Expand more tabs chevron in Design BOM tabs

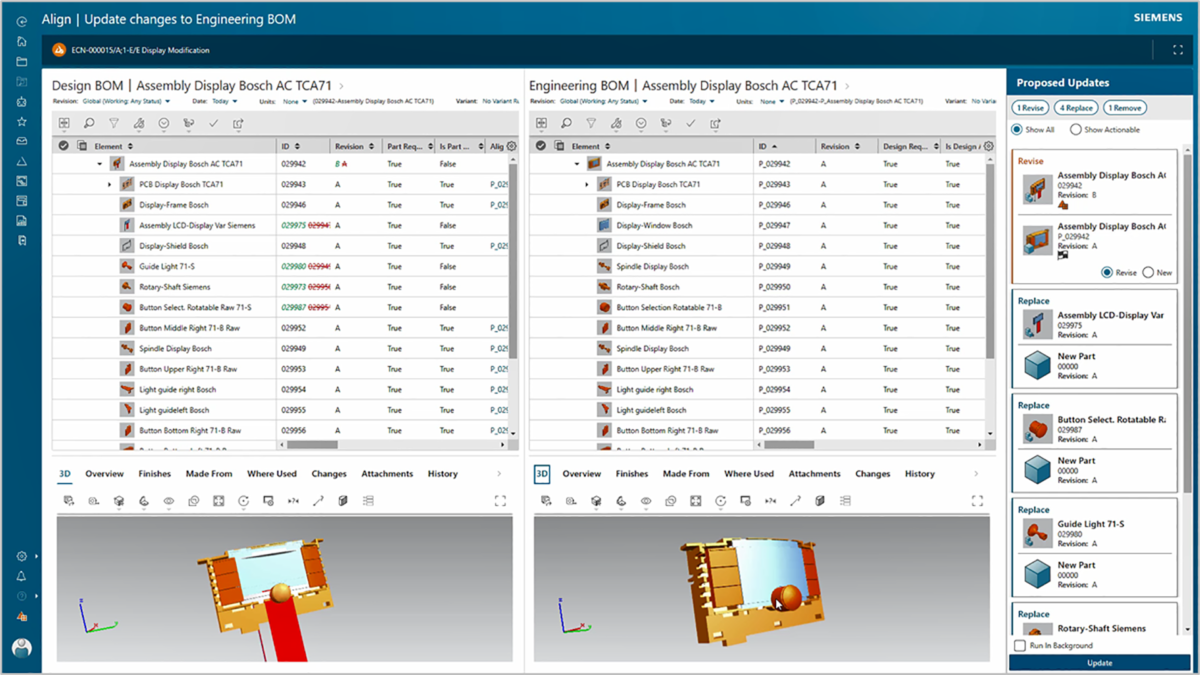(499, 474)
